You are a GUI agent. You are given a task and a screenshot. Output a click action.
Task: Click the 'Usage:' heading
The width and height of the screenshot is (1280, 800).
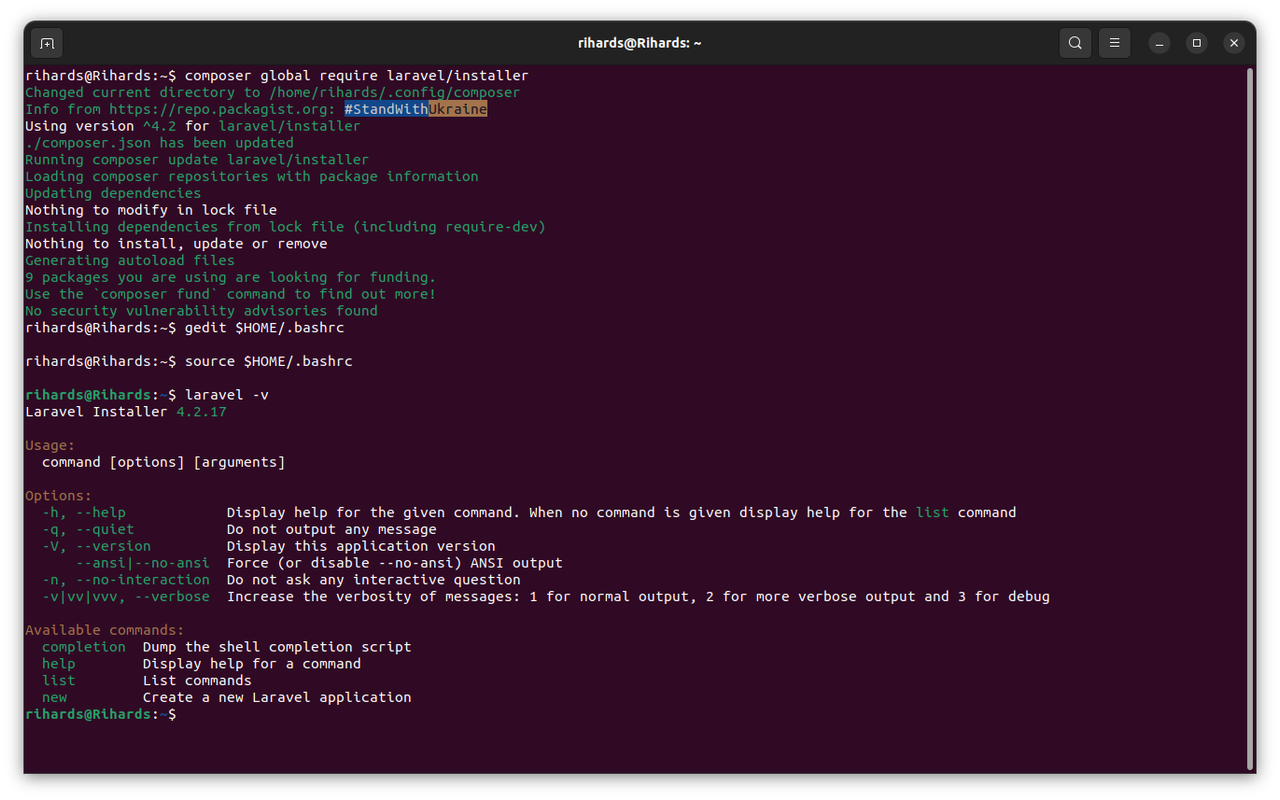tap(50, 445)
